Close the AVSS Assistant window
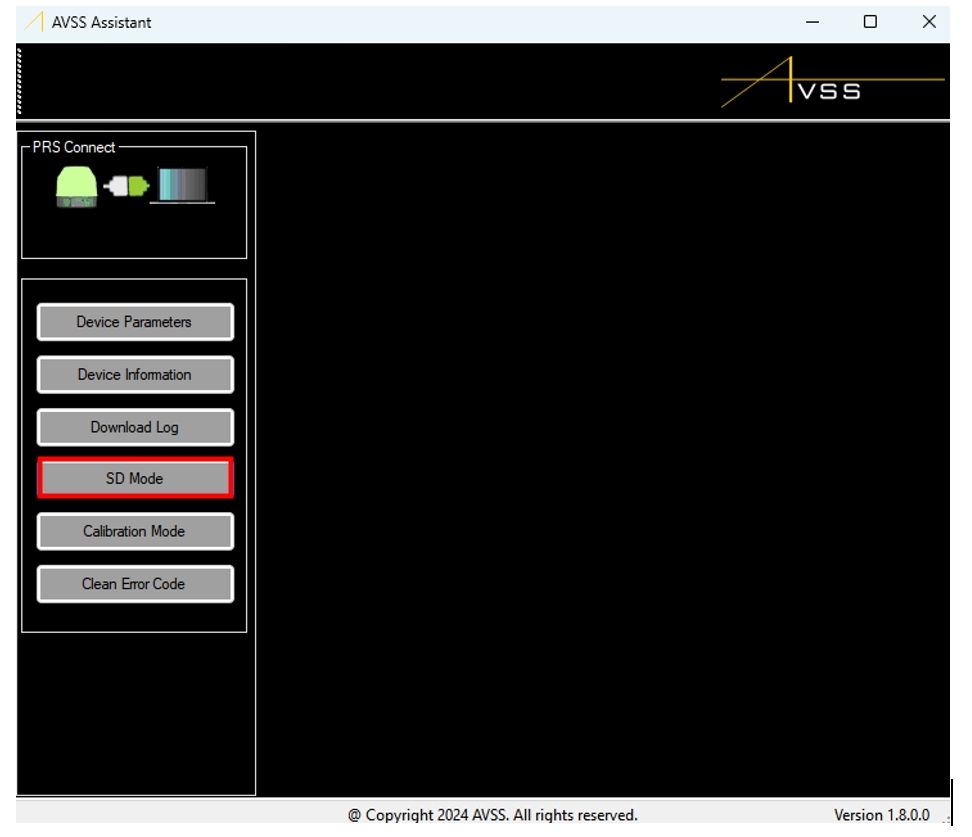 pyautogui.click(x=929, y=22)
